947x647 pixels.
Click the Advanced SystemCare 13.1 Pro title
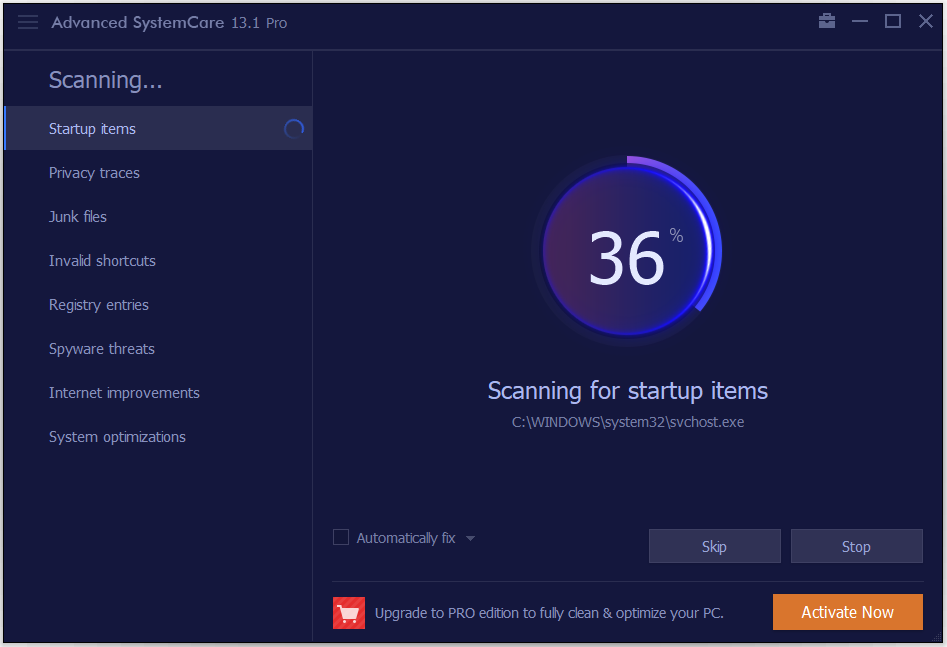pos(169,23)
